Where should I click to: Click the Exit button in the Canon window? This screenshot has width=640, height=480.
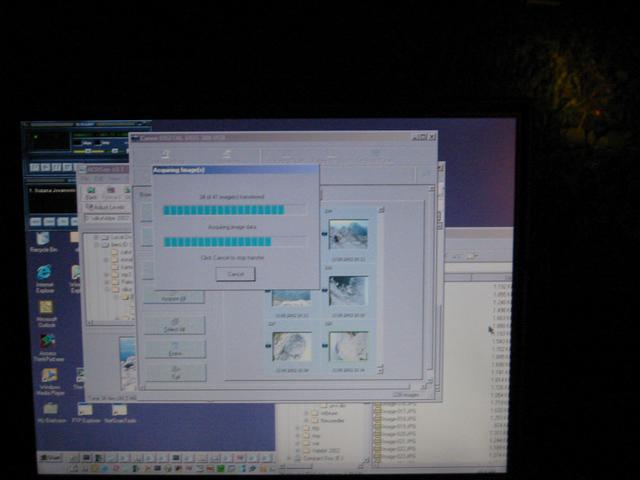click(x=174, y=372)
